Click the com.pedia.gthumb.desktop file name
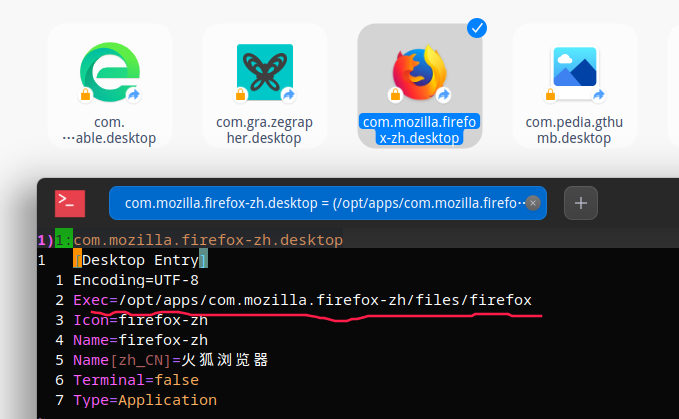679x419 pixels. click(x=575, y=130)
